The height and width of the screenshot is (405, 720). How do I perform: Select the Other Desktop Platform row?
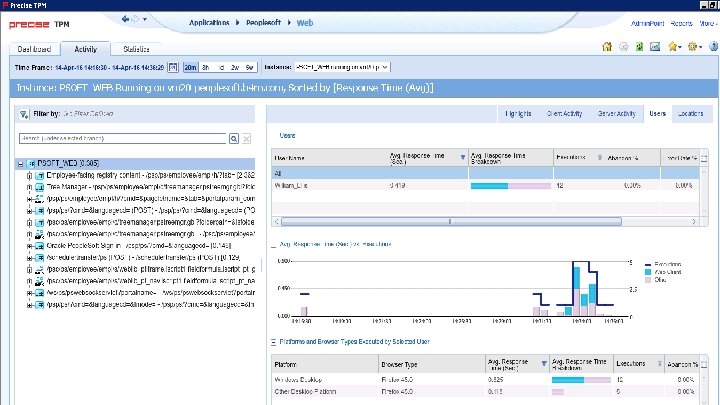[485, 392]
